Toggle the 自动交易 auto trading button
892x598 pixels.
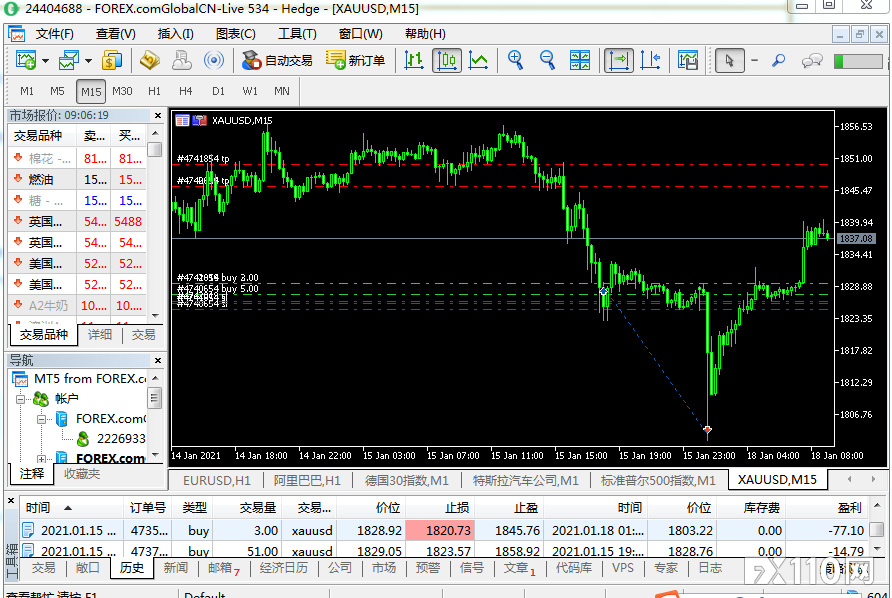[x=277, y=60]
